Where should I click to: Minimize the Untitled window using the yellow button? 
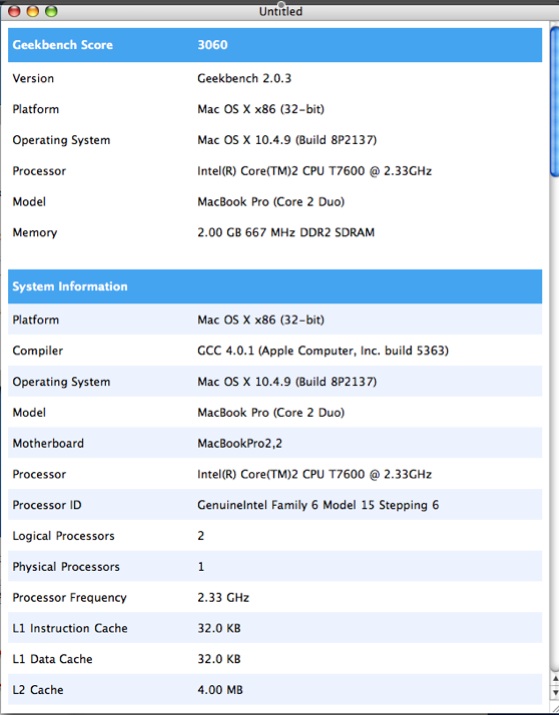coord(33,11)
